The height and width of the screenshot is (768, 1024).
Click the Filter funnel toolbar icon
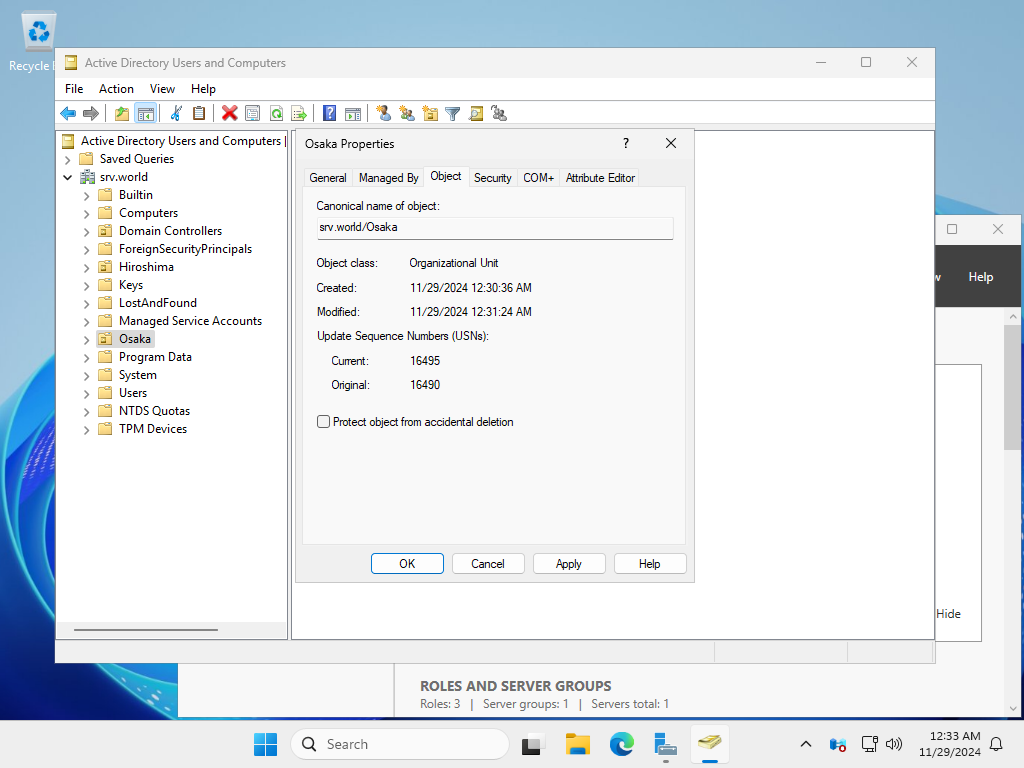(453, 113)
